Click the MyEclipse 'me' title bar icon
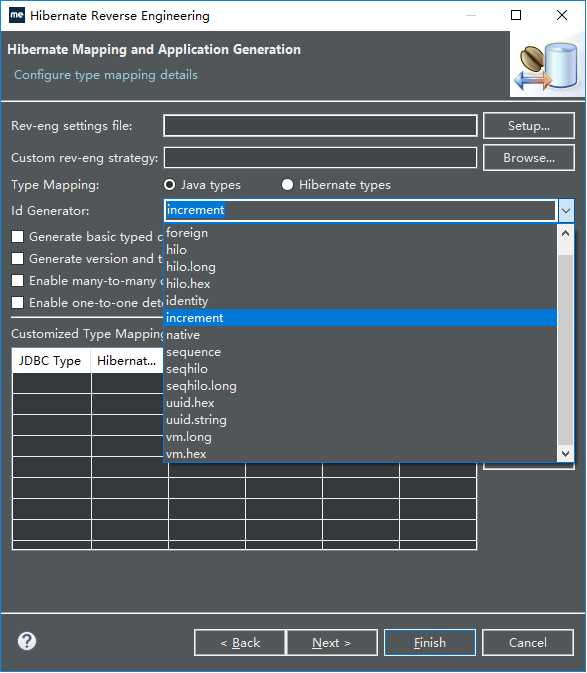Image resolution: width=587 pixels, height=673 pixels. [x=16, y=15]
